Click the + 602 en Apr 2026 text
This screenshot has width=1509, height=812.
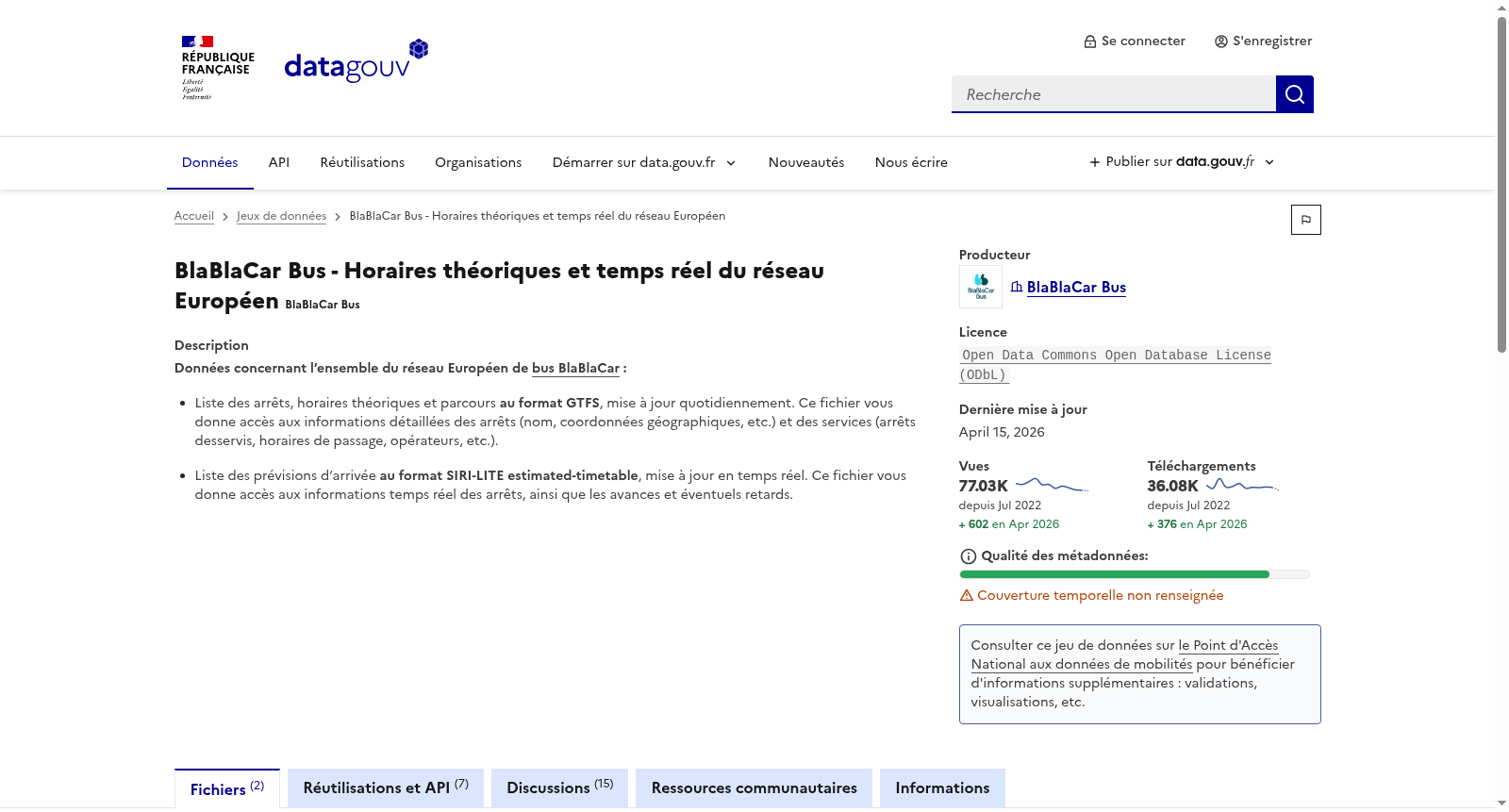(x=1009, y=524)
